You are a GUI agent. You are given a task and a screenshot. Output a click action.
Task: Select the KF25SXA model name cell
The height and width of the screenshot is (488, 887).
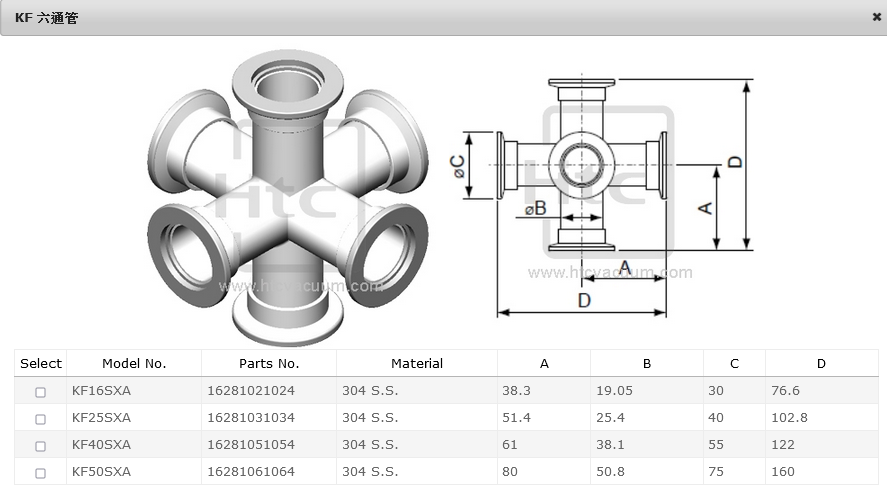[101, 418]
